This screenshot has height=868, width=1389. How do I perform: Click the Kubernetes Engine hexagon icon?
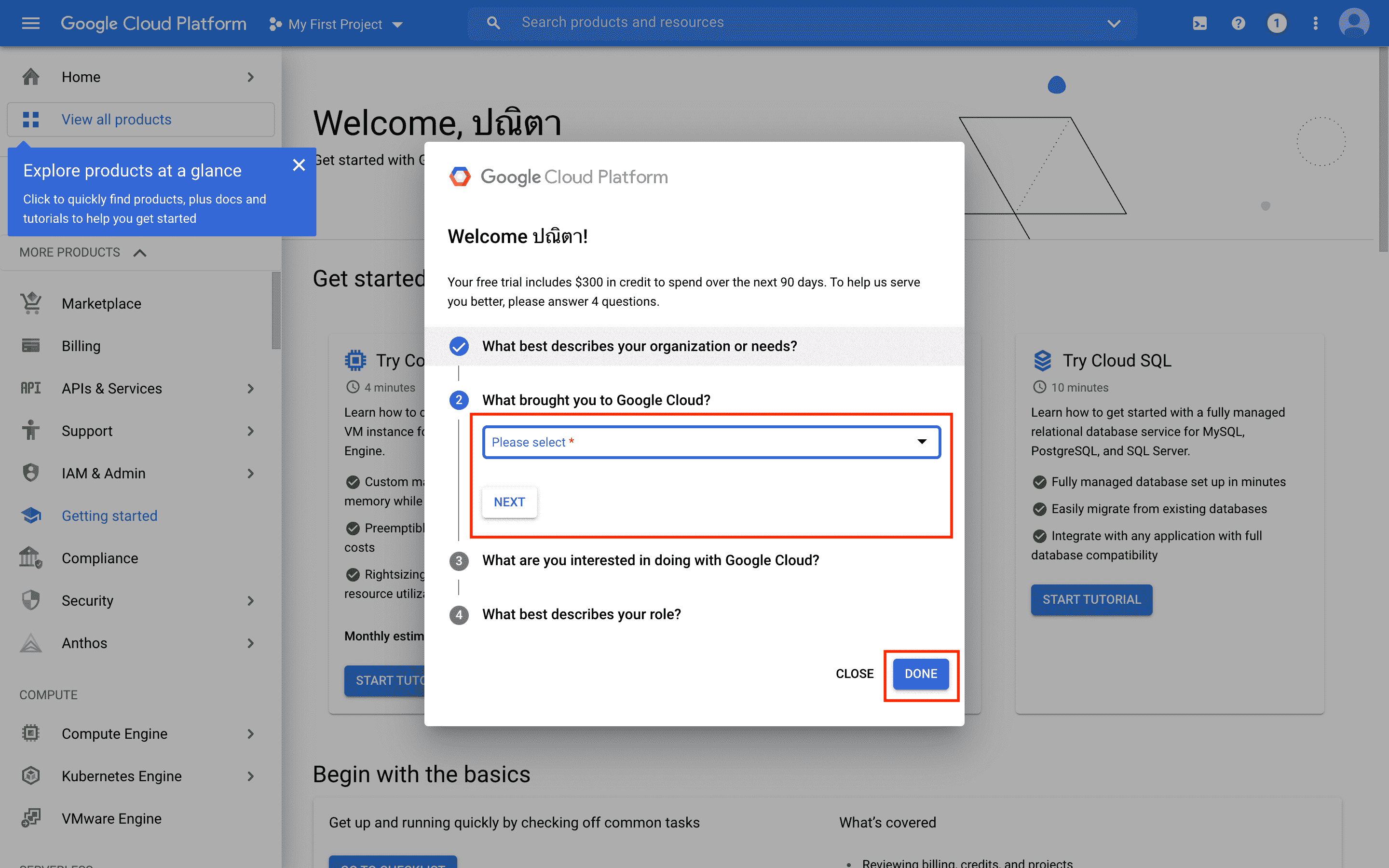pos(30,775)
